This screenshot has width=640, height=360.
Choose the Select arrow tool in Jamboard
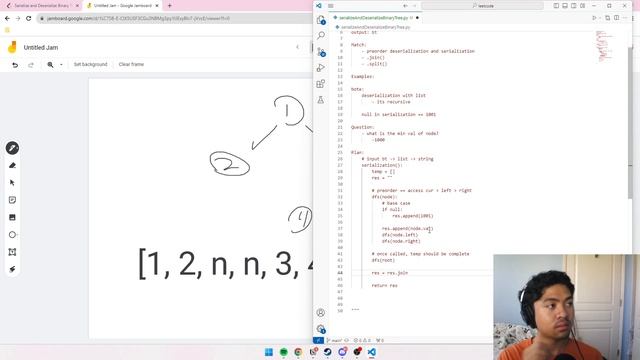[x=12, y=182]
